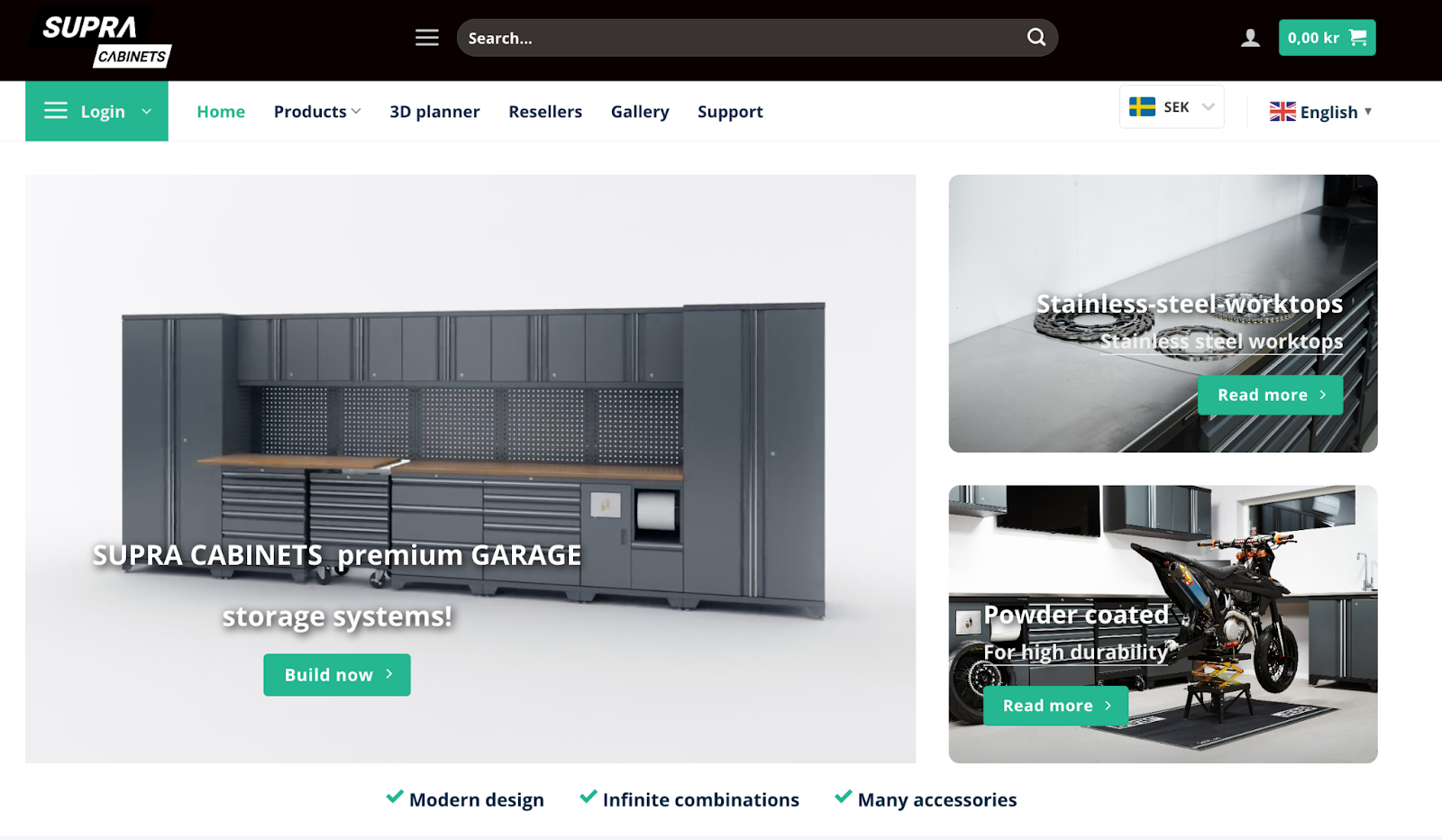The width and height of the screenshot is (1442, 840).
Task: Click Read more on the Powder coated banner
Action: 1055,706
